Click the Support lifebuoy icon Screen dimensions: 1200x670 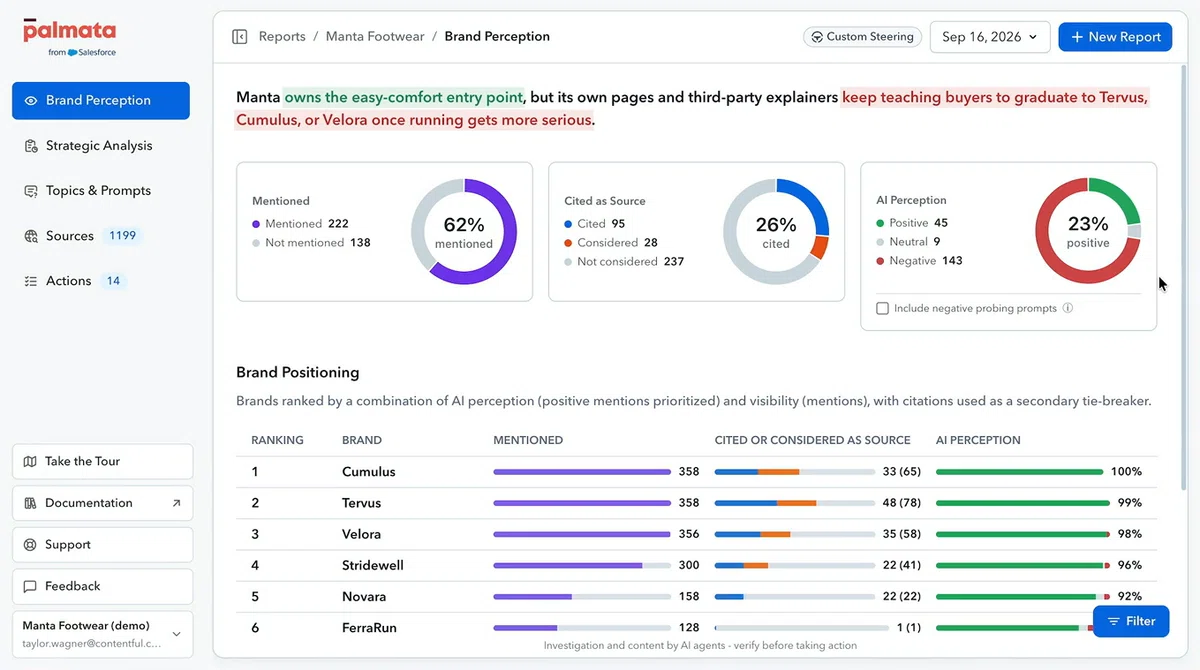click(x=30, y=545)
